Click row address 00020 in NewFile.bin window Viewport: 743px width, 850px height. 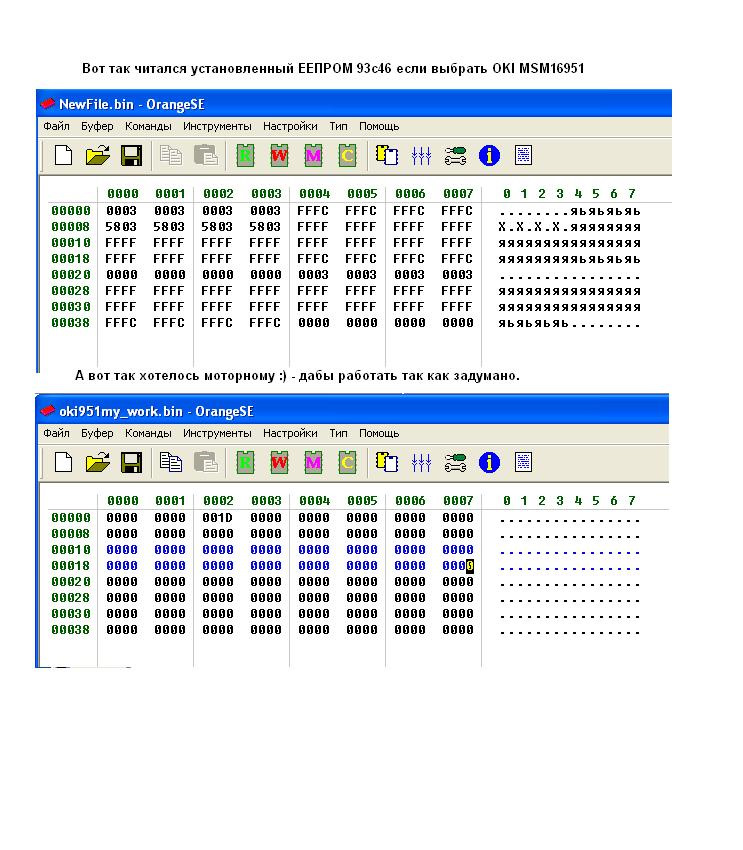click(x=71, y=275)
